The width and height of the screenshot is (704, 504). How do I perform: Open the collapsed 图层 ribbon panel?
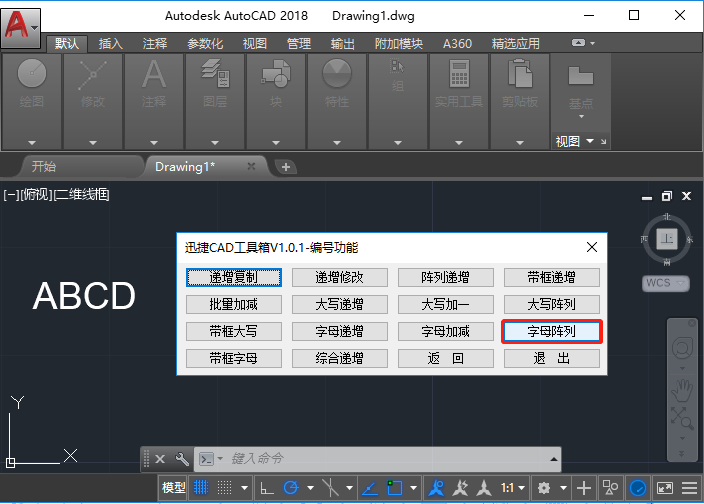(x=215, y=101)
